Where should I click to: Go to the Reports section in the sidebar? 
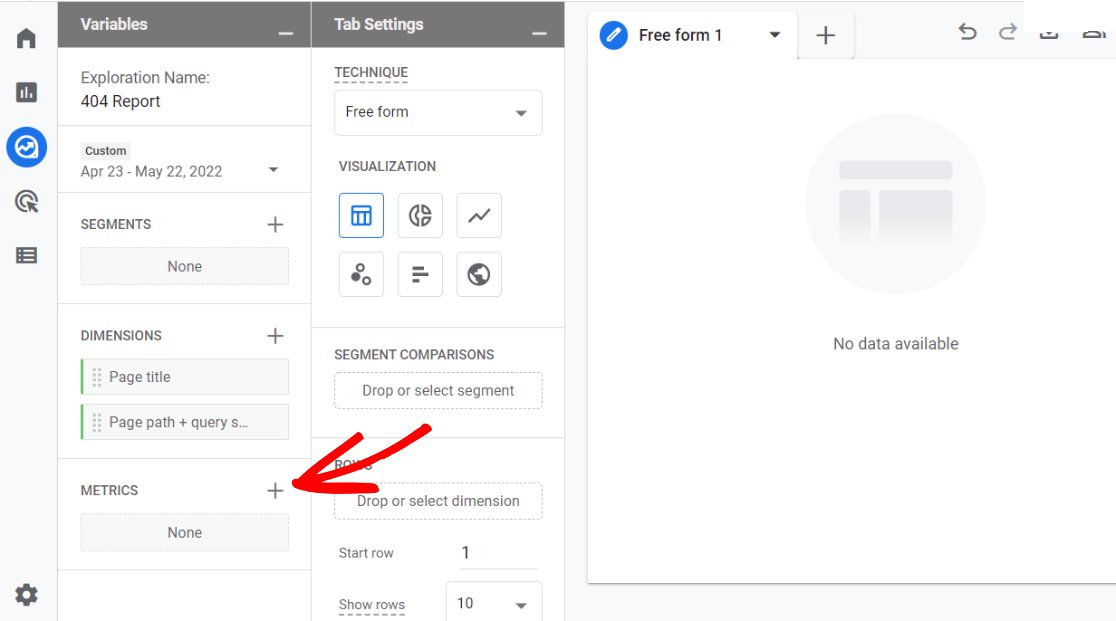click(26, 92)
